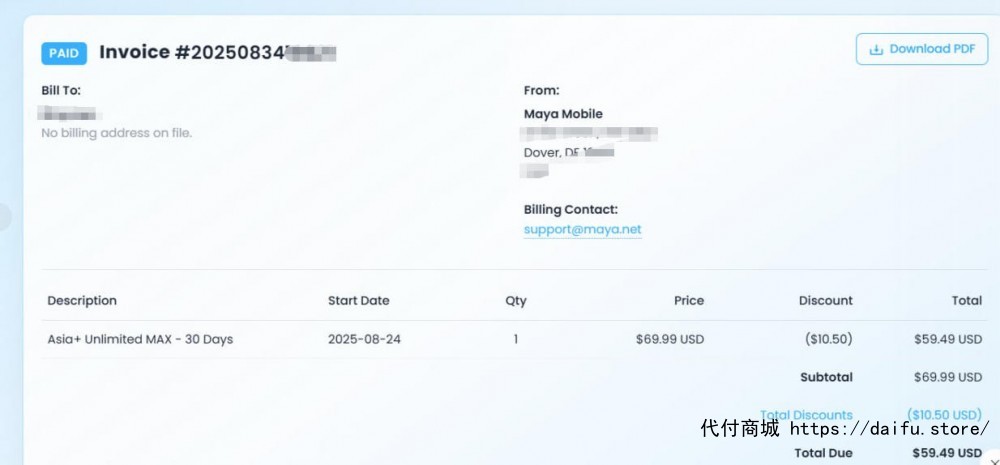The image size is (1000, 465).
Task: Click the Description column header
Action: click(x=82, y=300)
